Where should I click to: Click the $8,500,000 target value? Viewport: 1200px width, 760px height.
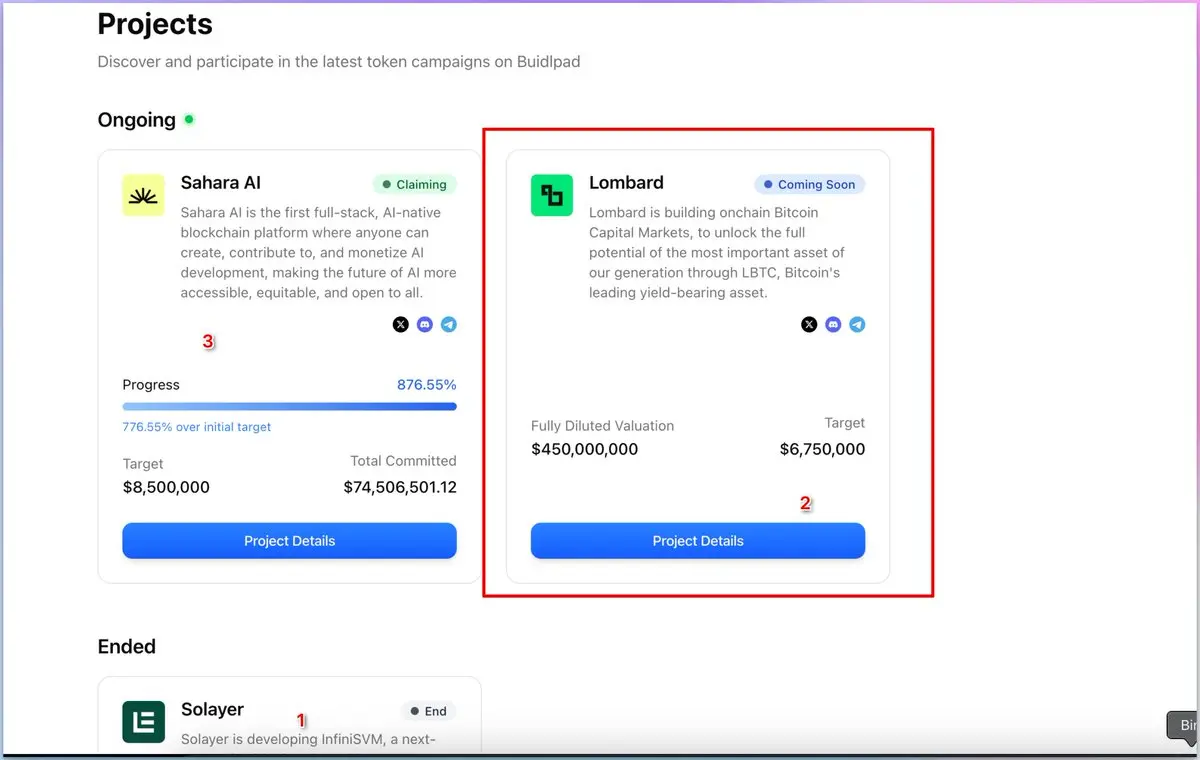click(166, 487)
